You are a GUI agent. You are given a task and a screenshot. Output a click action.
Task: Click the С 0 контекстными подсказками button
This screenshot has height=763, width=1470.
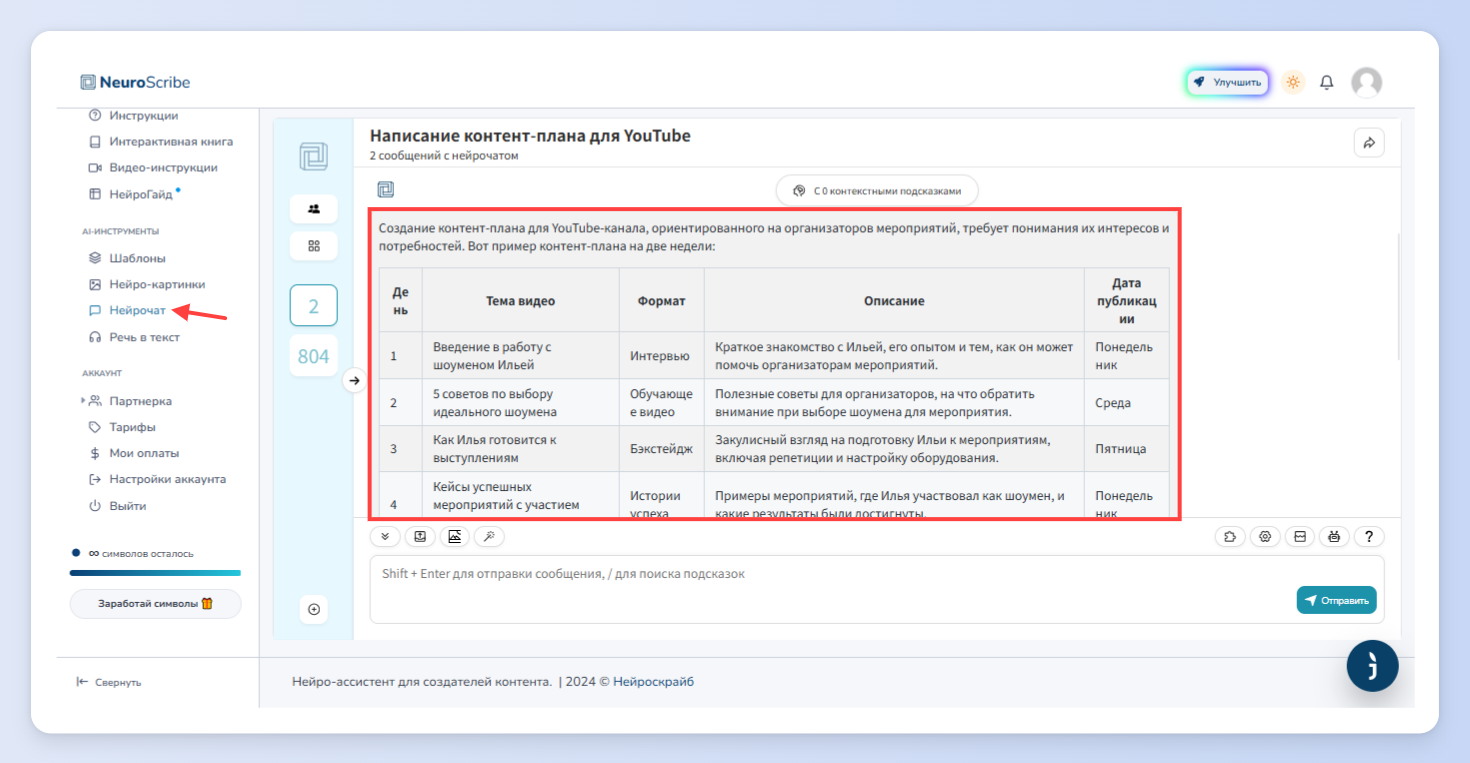point(877,190)
